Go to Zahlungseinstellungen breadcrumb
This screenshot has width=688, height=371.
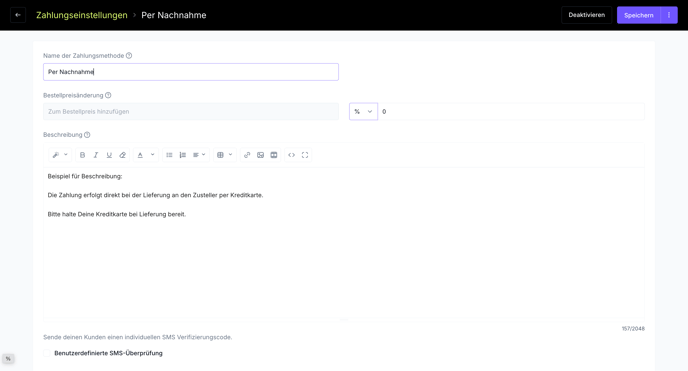(x=82, y=15)
